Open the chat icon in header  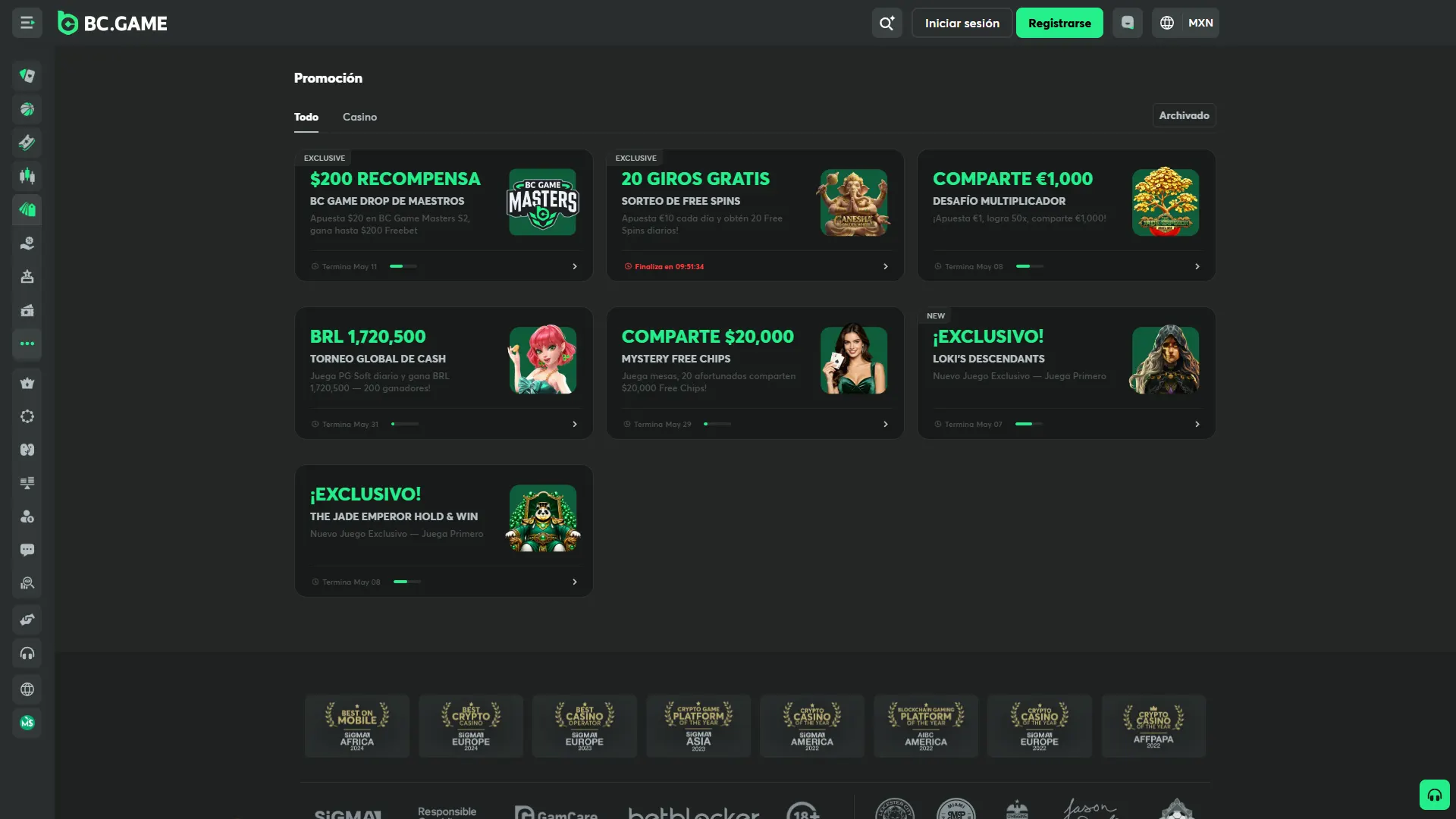(x=1128, y=23)
